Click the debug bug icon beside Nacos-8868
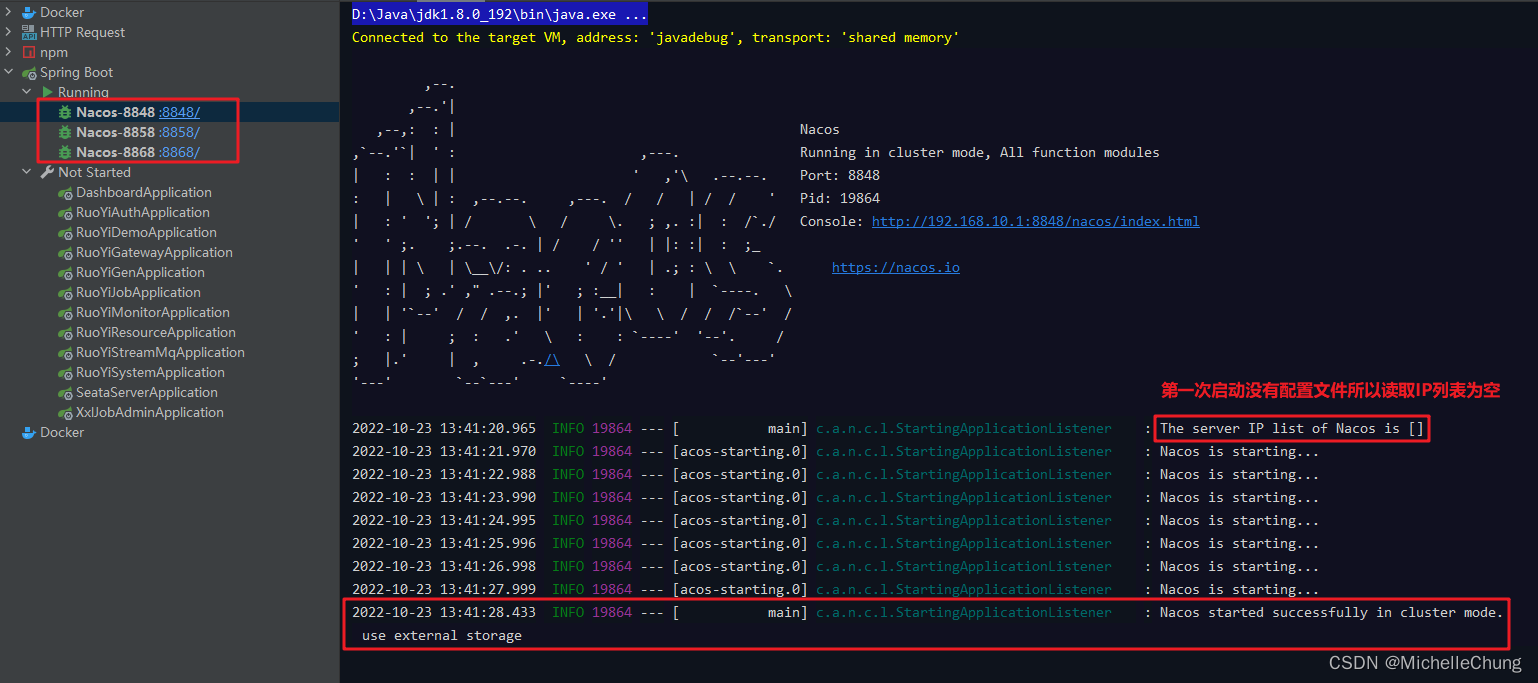 pos(65,152)
